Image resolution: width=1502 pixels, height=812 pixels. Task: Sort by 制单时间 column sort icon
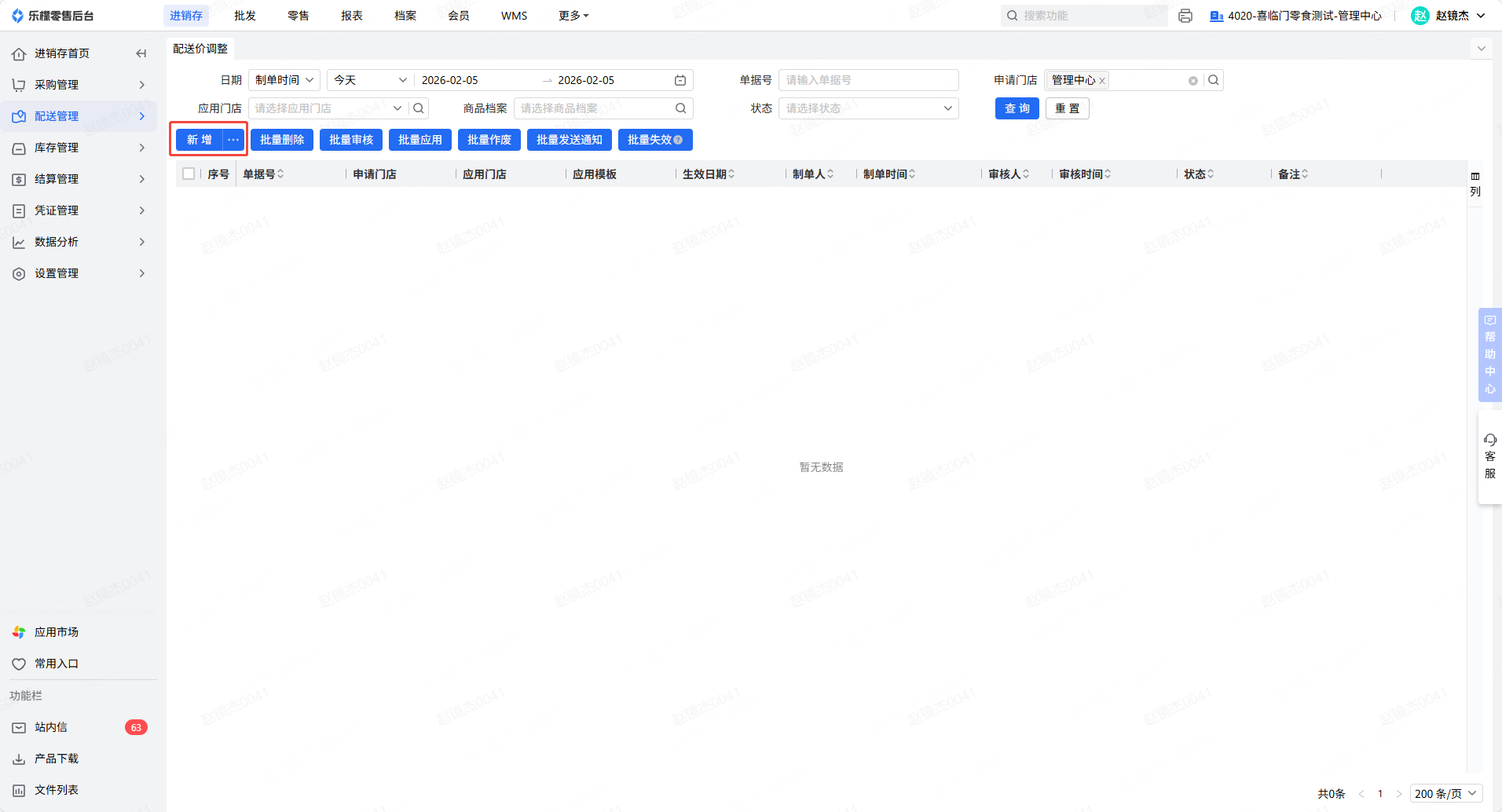[x=912, y=174]
